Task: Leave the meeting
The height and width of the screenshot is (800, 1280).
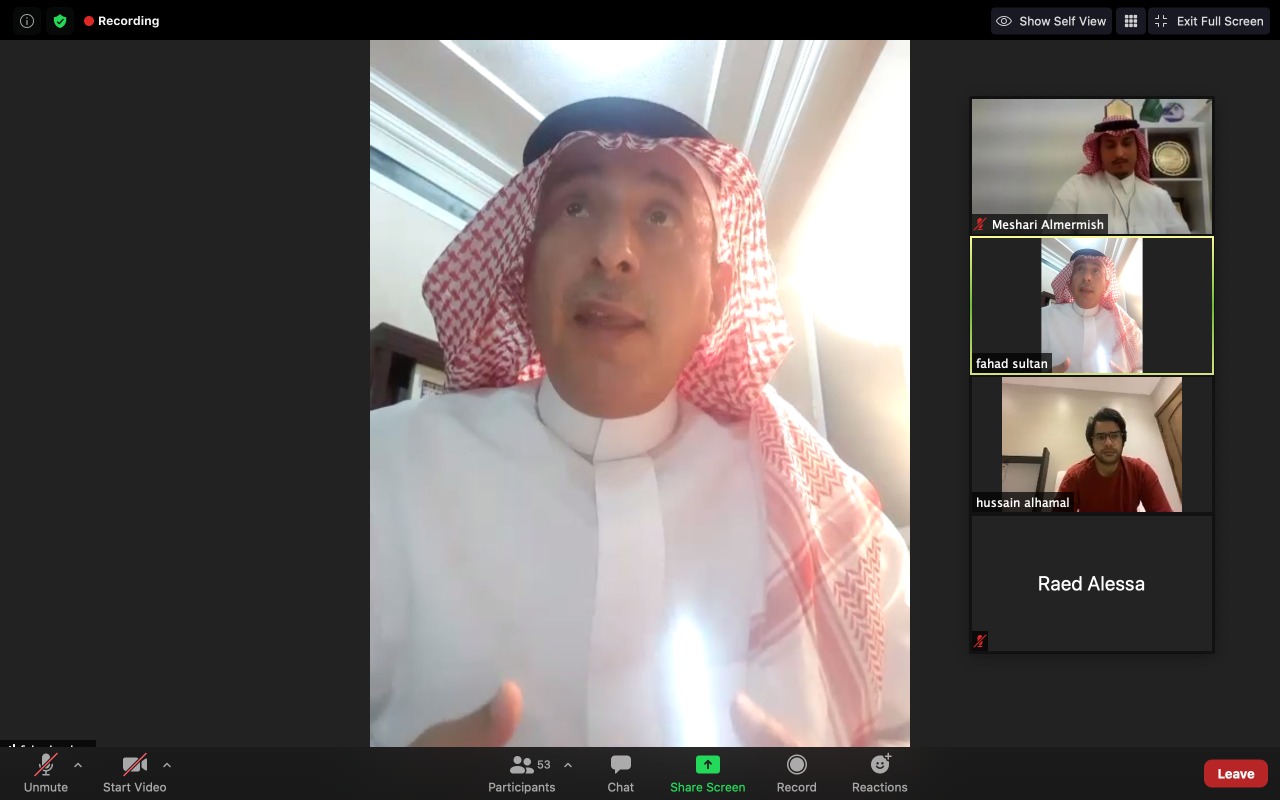Action: pyautogui.click(x=1235, y=773)
